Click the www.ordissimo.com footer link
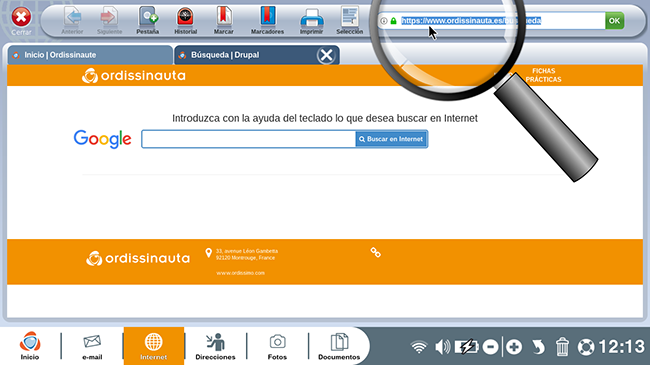650x365 pixels. pyautogui.click(x=240, y=273)
